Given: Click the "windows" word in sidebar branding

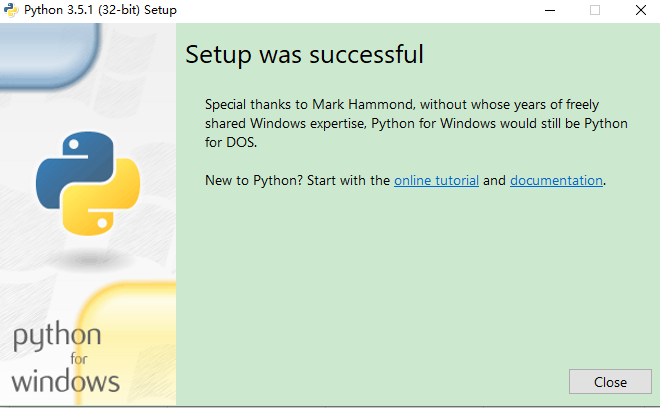Looking at the screenshot, I should (66, 381).
